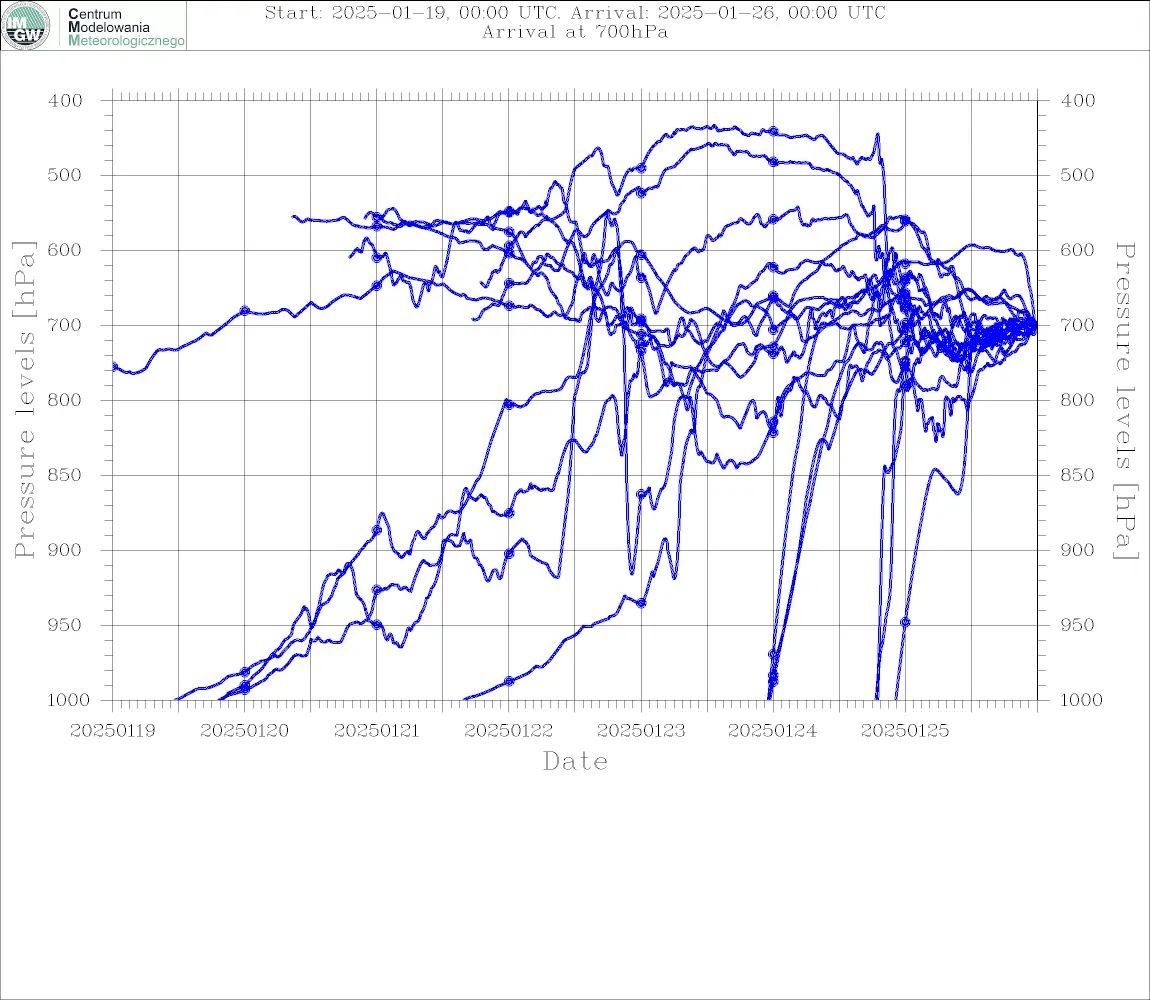
Task: Click the 'Arrival at 700hPa' subtitle
Action: coord(575,32)
